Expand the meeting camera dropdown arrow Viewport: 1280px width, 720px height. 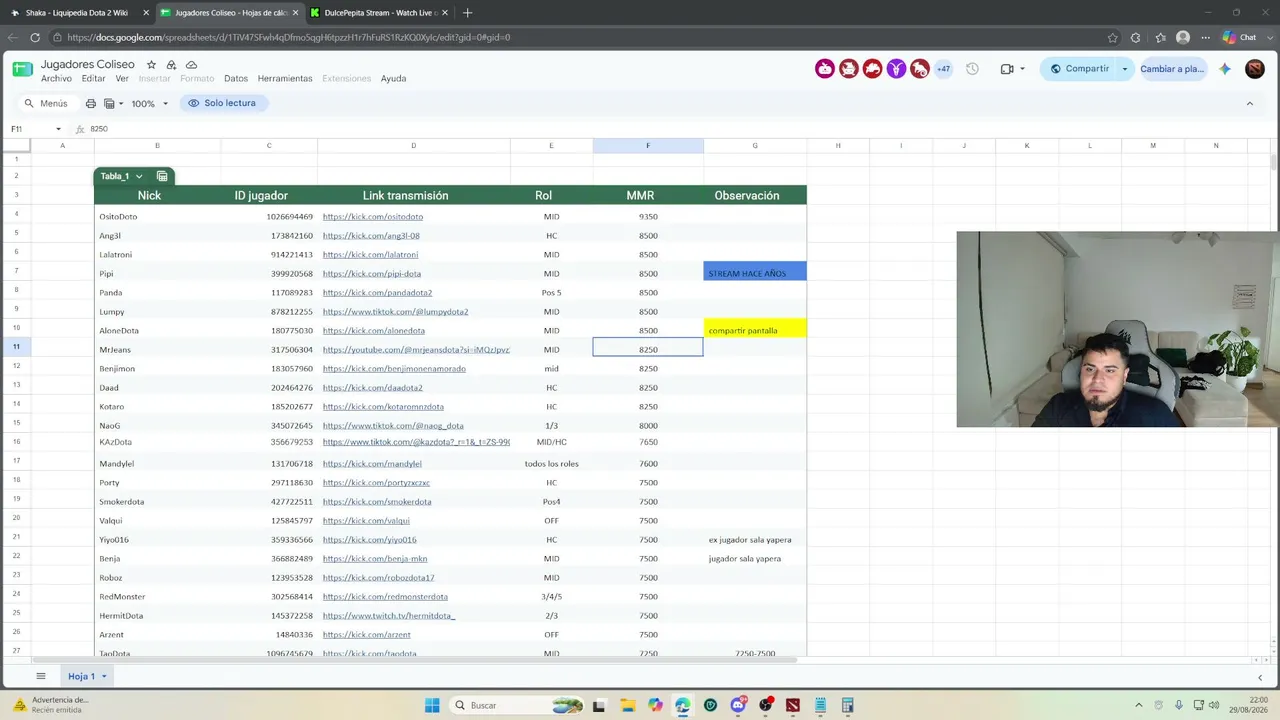[x=1022, y=69]
